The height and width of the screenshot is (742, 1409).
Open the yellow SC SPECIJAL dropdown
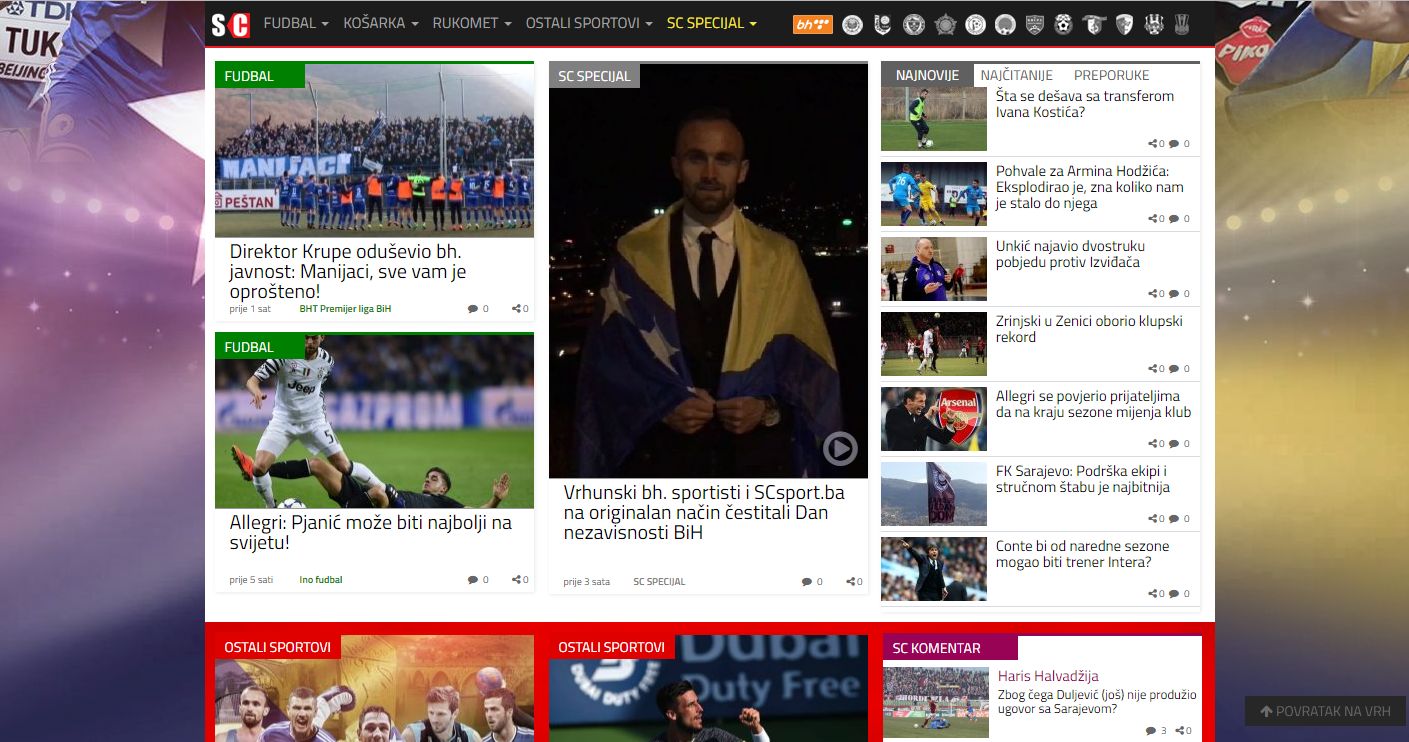click(711, 23)
